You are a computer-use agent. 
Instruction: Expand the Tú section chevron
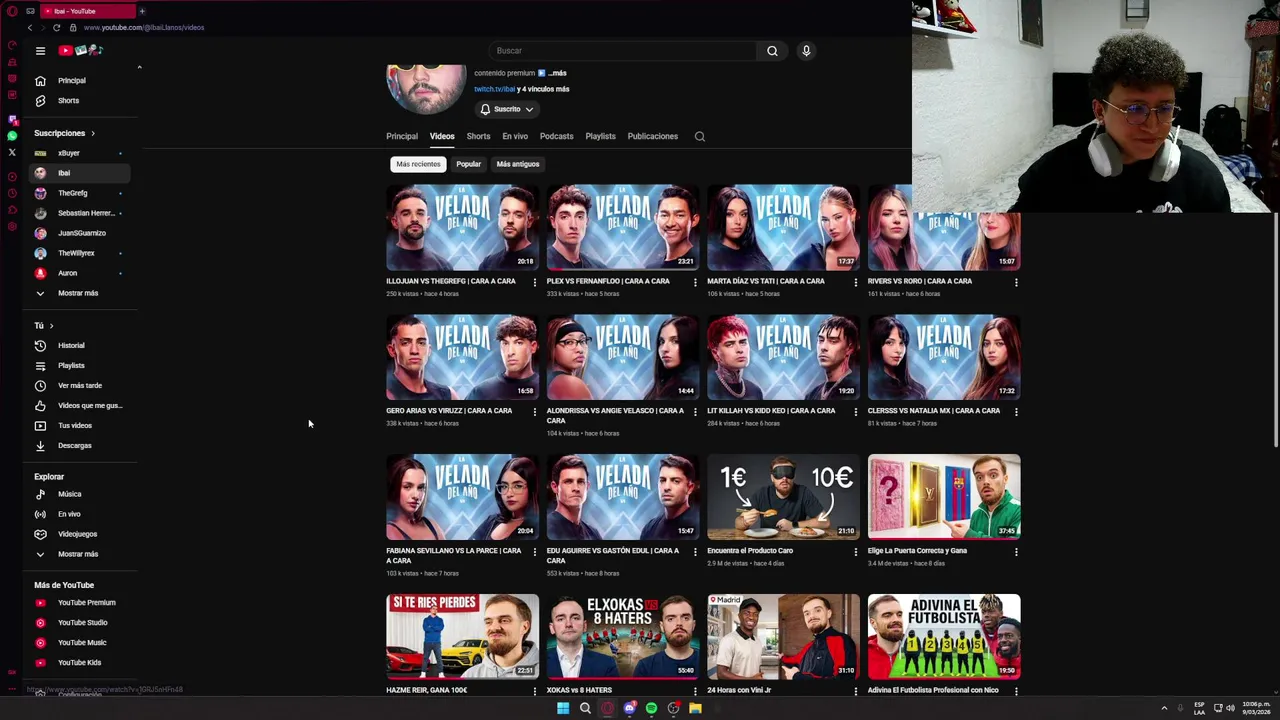click(51, 325)
